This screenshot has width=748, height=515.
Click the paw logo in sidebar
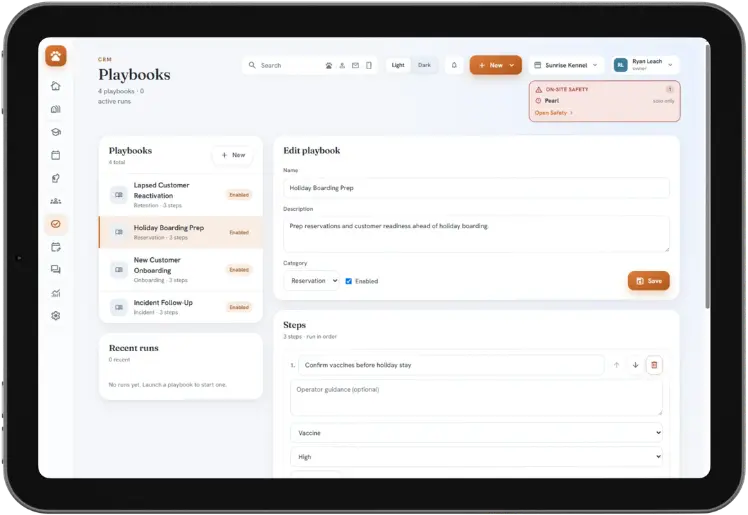[56, 56]
